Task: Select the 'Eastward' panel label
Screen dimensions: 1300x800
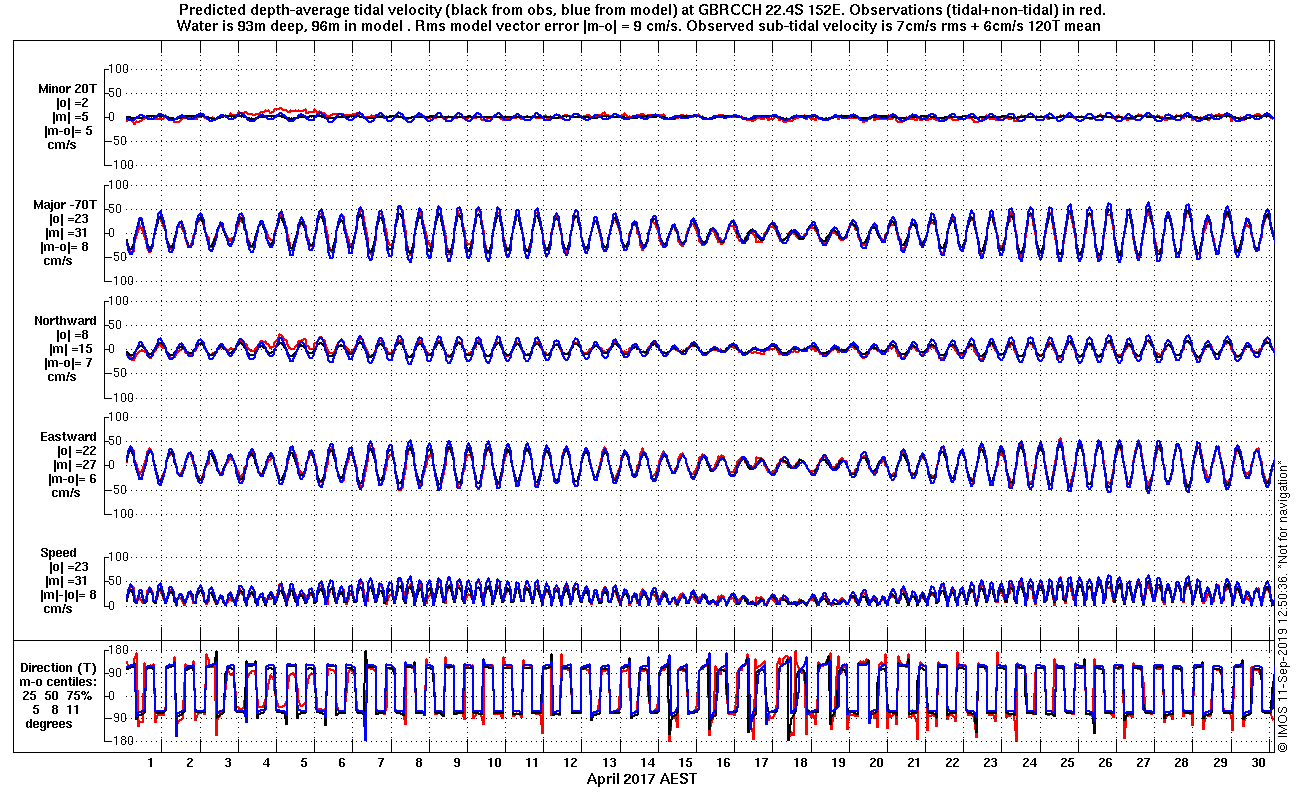Action: (68, 437)
